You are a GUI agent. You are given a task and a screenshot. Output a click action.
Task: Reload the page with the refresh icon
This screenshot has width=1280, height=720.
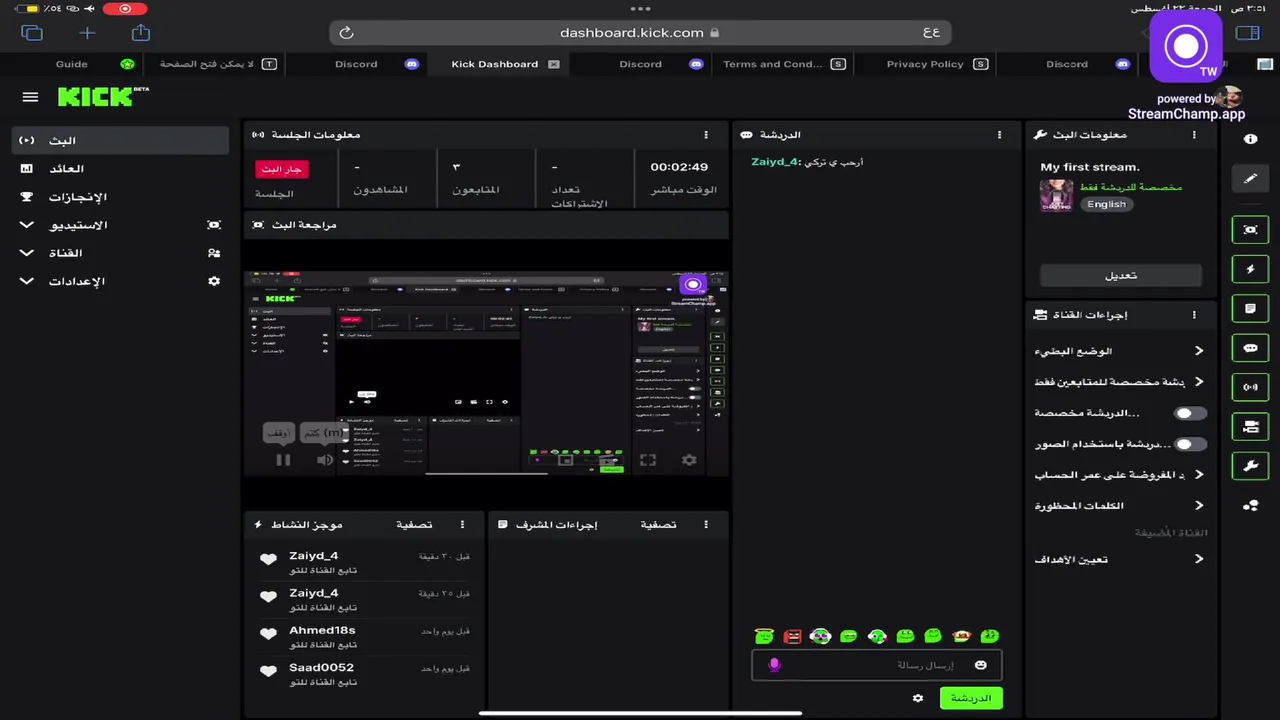click(346, 33)
